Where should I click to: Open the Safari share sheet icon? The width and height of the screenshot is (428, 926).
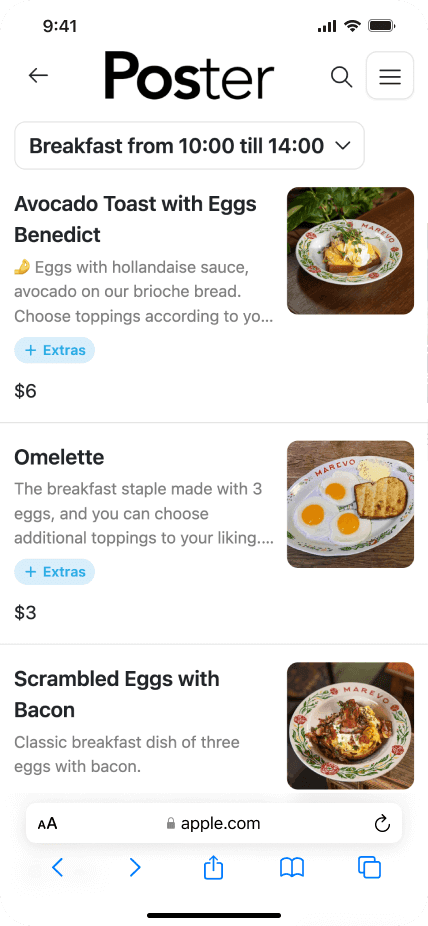pos(213,868)
